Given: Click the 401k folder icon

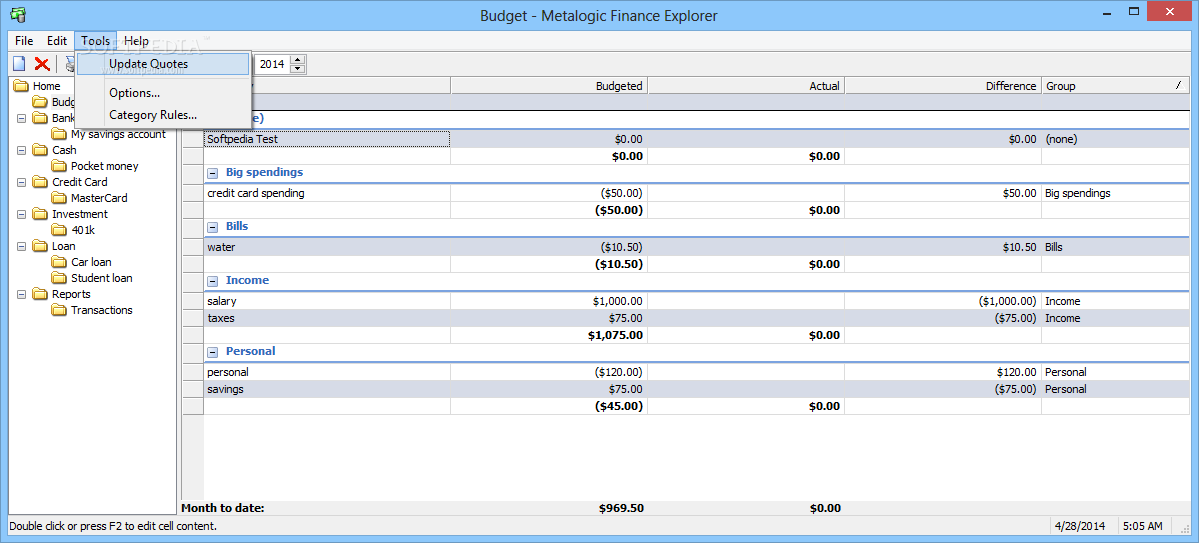Looking at the screenshot, I should [x=59, y=230].
